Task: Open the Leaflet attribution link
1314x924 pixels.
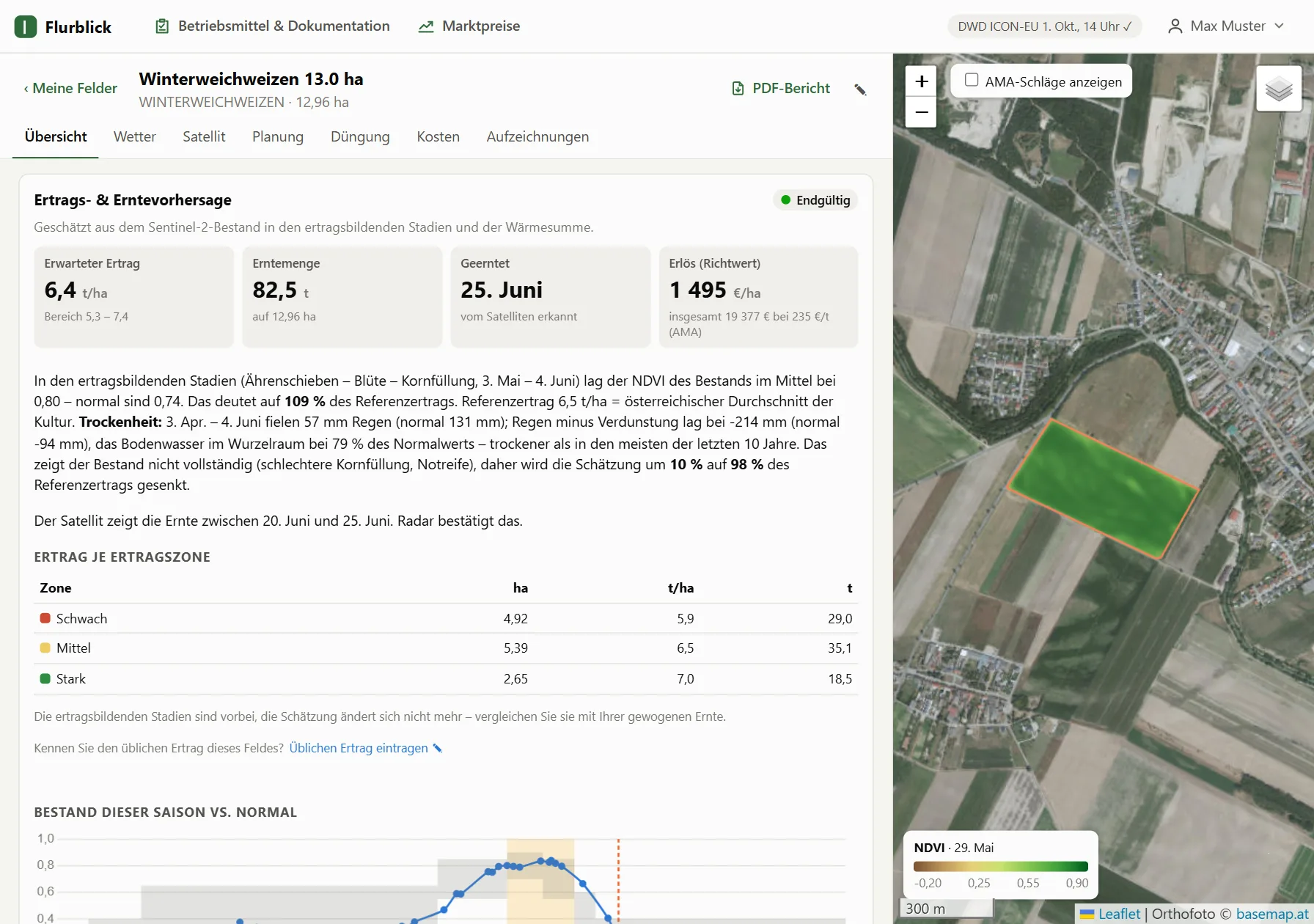Action: pos(1119,914)
